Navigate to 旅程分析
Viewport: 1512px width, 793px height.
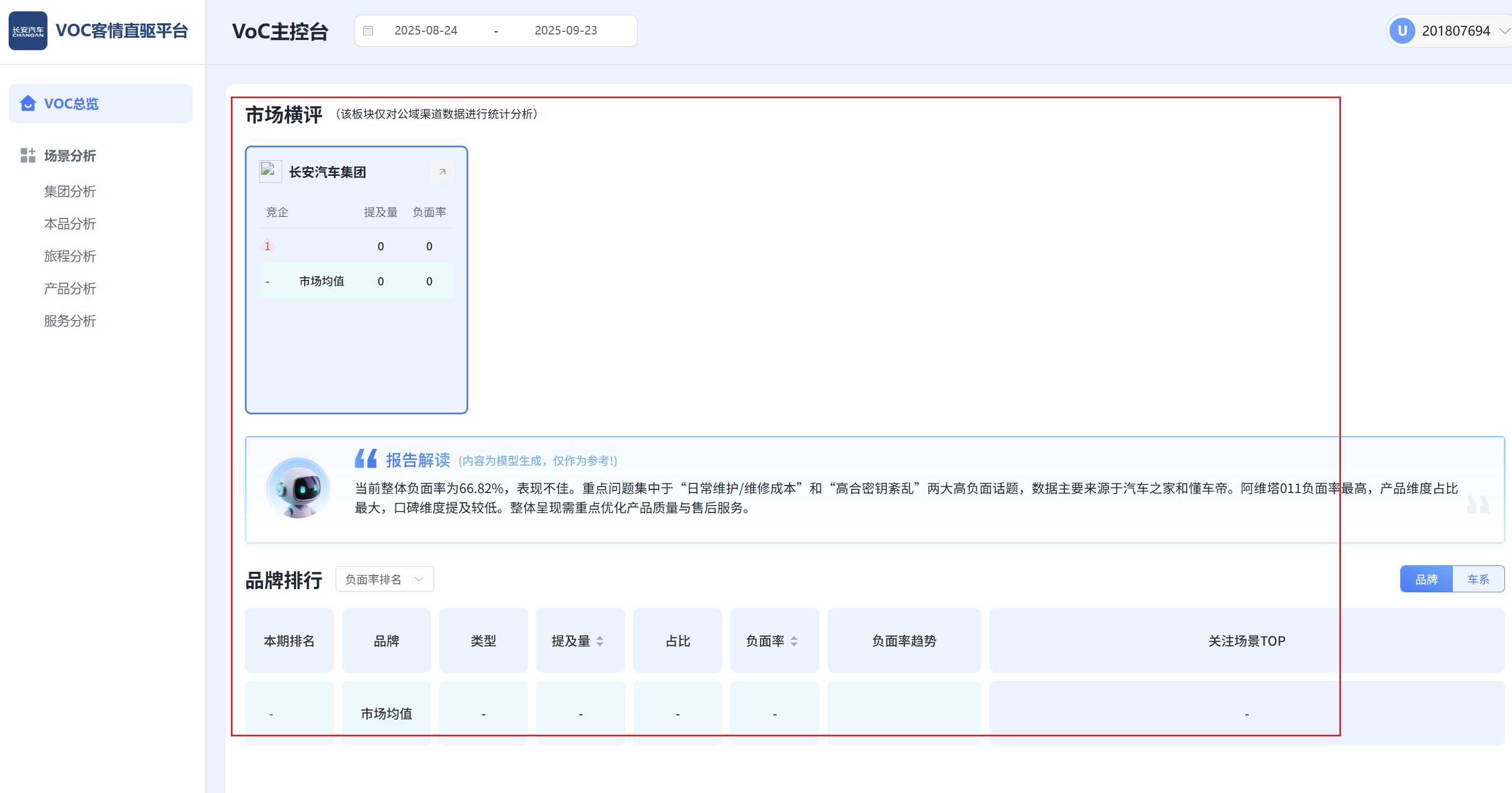point(70,256)
